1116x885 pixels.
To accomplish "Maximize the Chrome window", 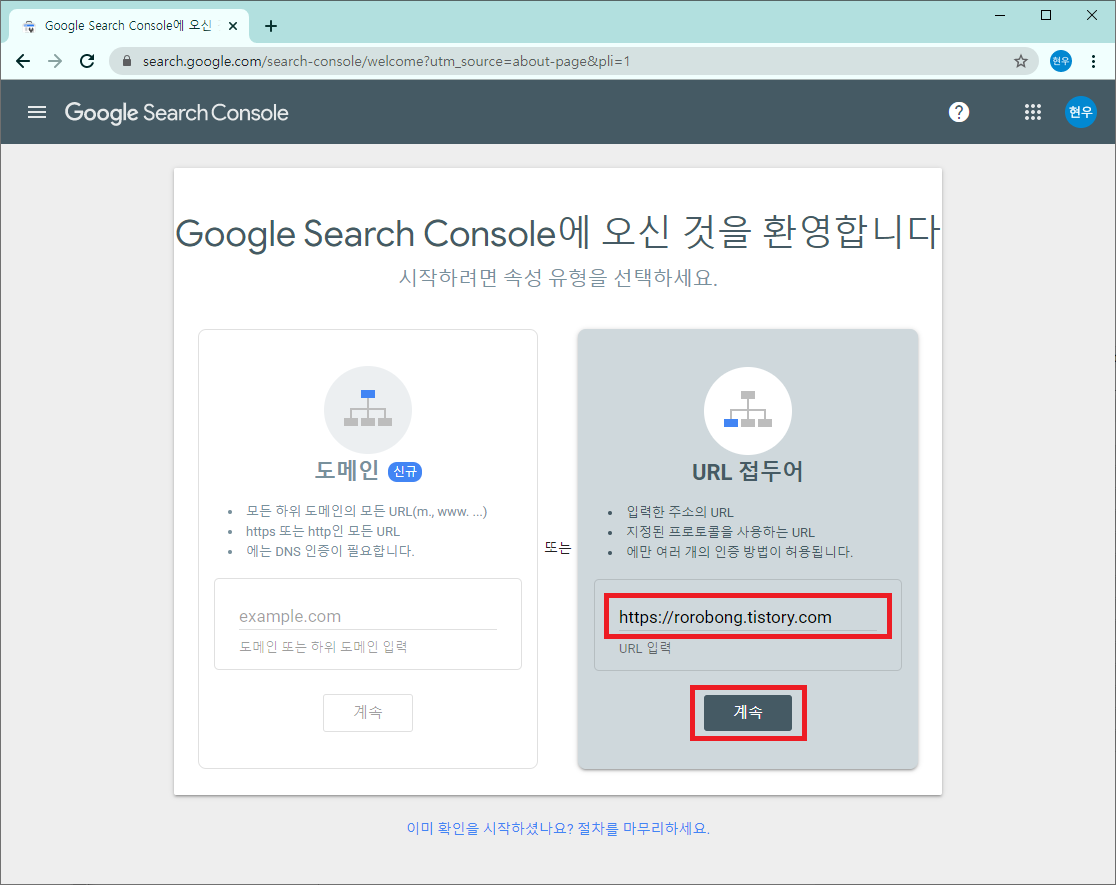I will pos(1046,15).
